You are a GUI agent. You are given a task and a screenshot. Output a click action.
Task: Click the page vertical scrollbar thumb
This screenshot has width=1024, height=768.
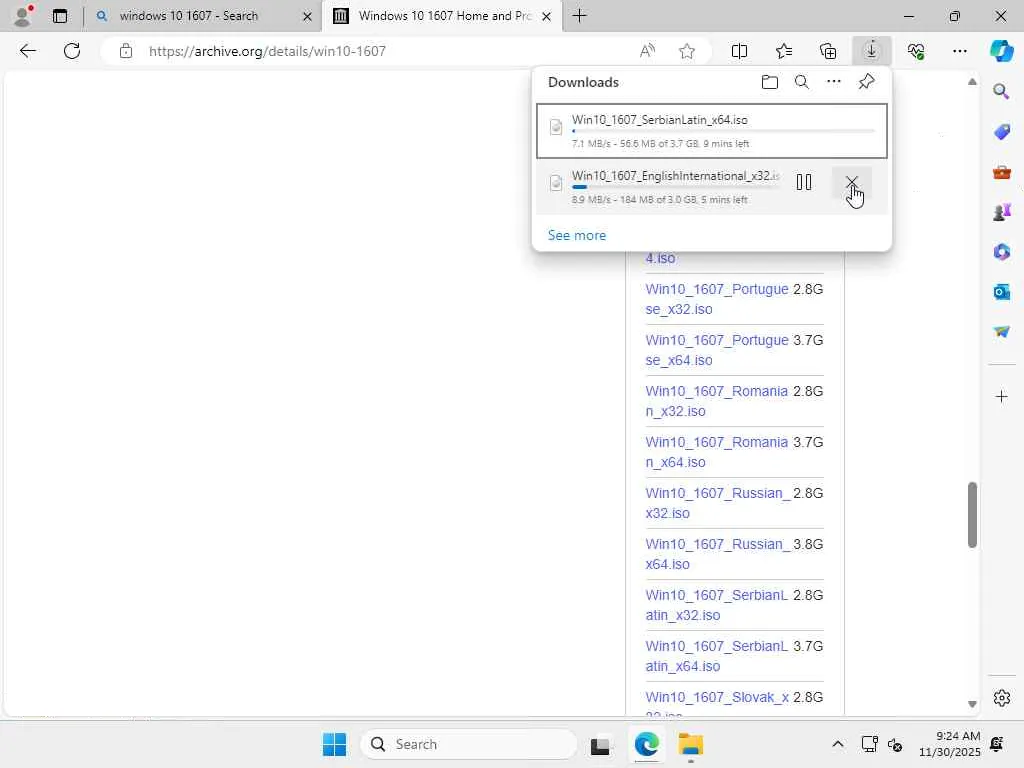tap(972, 515)
